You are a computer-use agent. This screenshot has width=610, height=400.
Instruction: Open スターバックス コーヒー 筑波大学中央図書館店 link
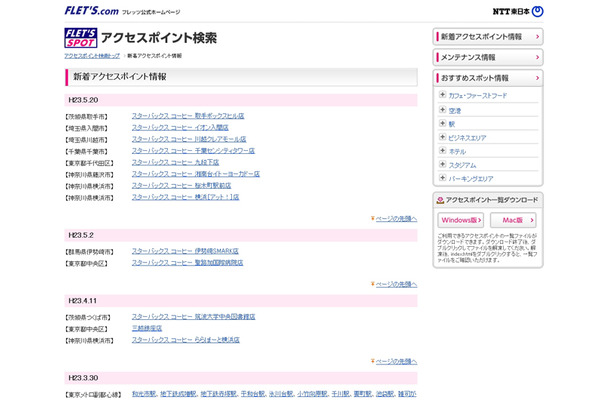pyautogui.click(x=194, y=317)
